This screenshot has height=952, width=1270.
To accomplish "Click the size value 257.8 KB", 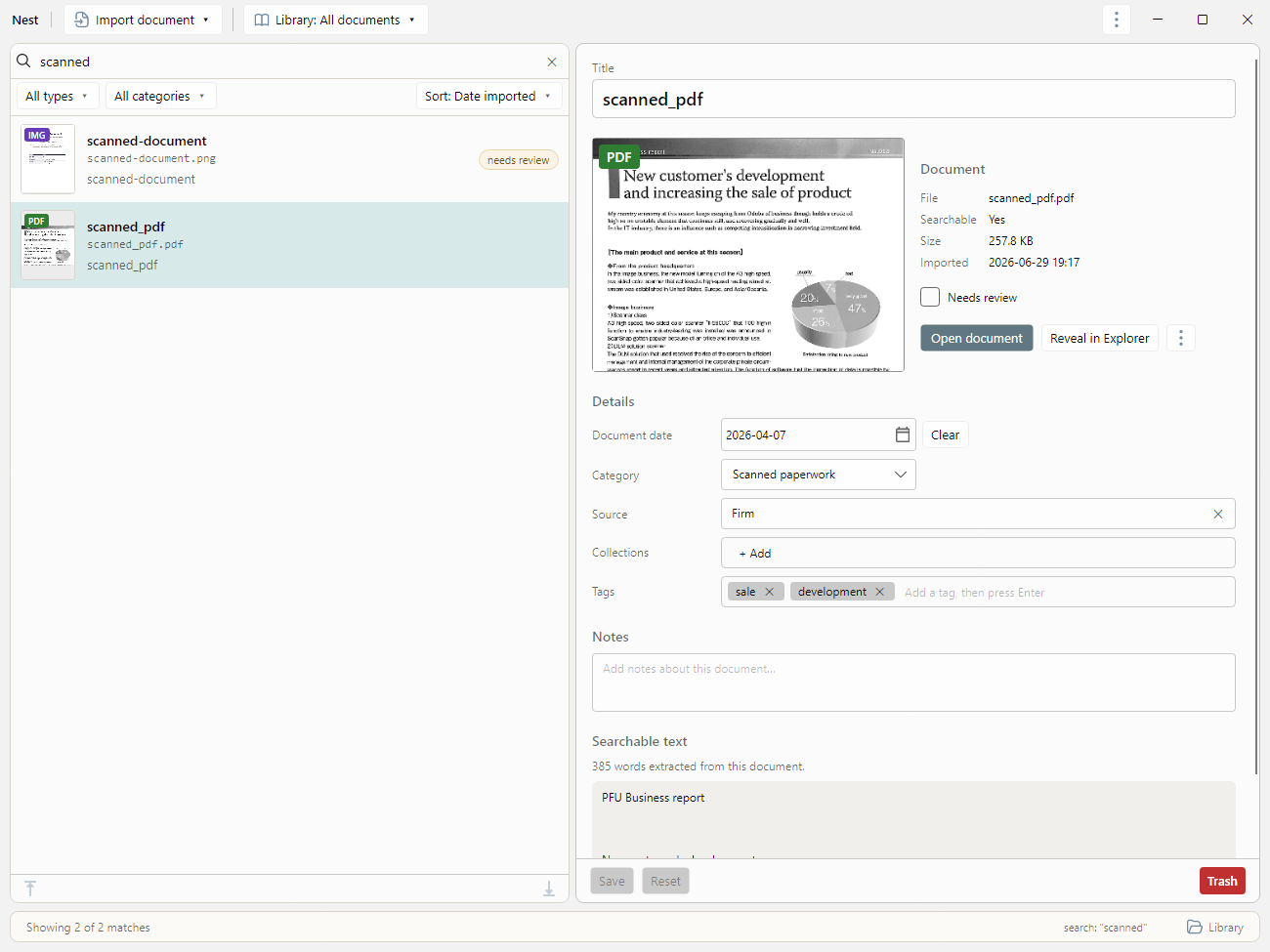I will [x=1010, y=241].
